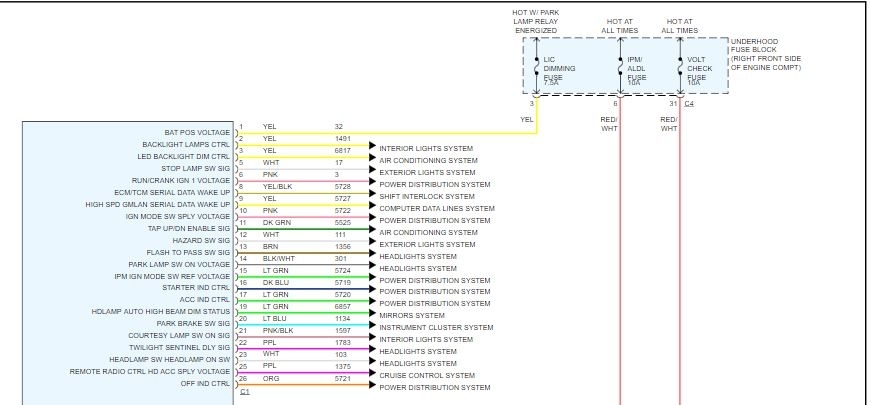The height and width of the screenshot is (405, 870).
Task: Jump to Instrument Cluster System diagram
Action: [x=436, y=328]
